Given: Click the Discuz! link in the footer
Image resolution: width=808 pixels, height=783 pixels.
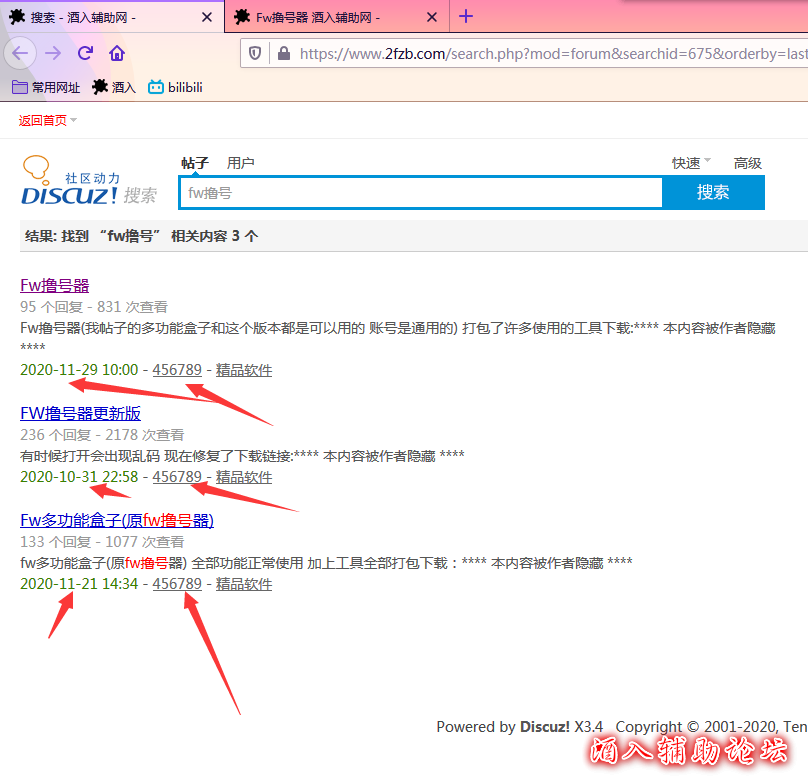Looking at the screenshot, I should [x=545, y=726].
